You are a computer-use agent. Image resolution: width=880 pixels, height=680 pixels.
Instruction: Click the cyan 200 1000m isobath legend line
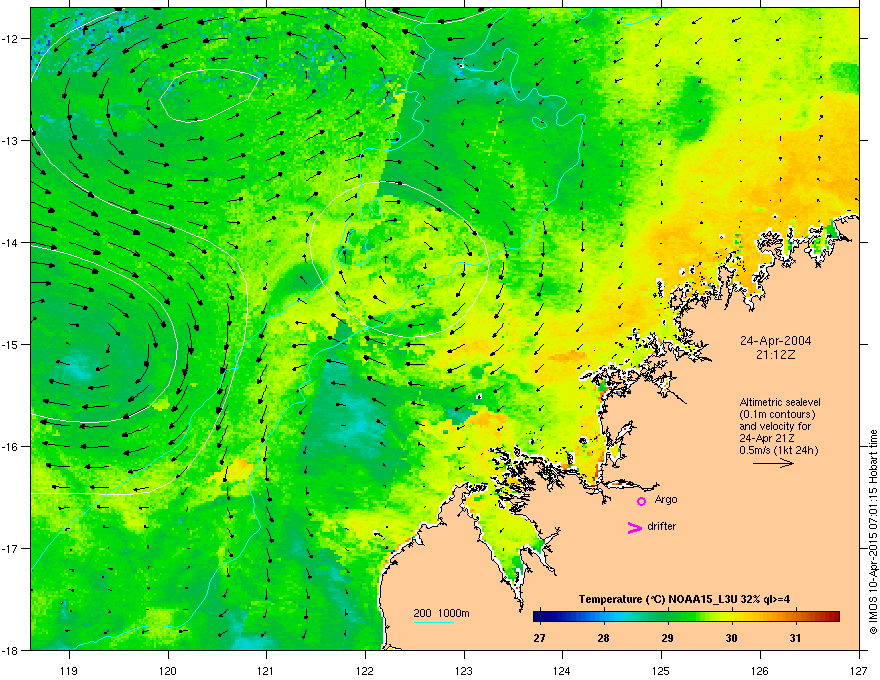pos(433,622)
